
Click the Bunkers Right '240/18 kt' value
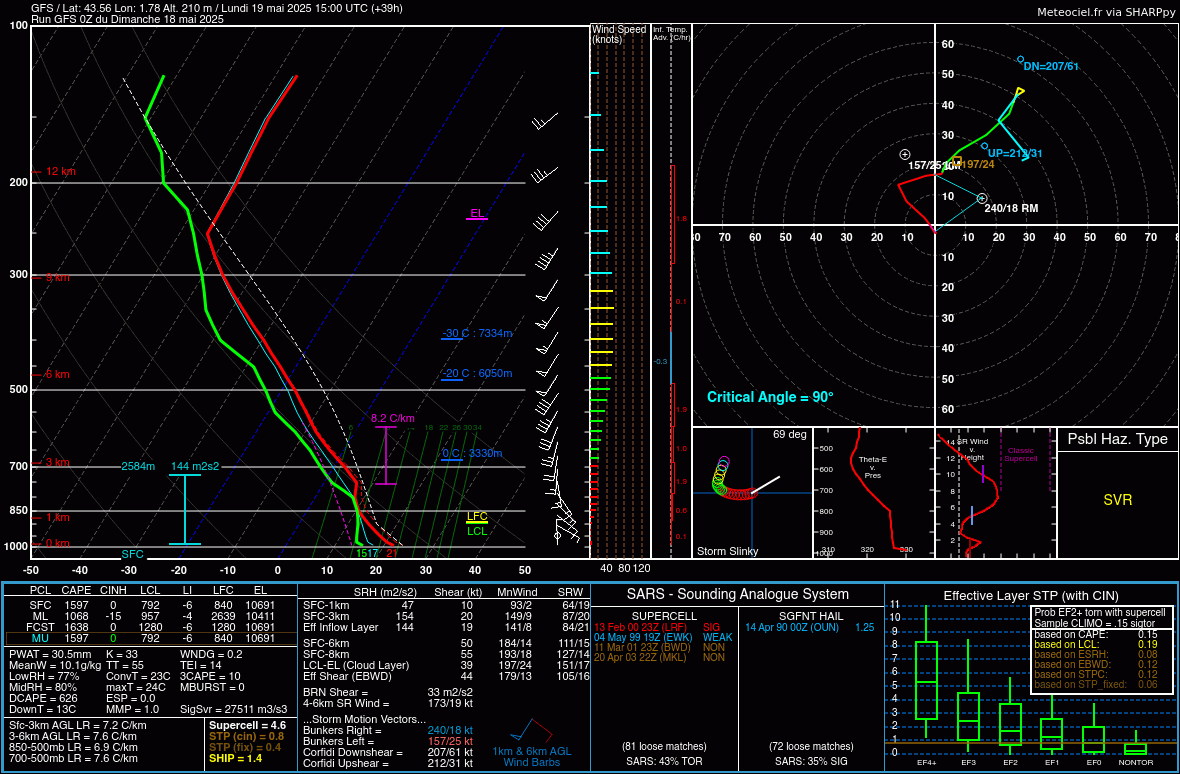pos(450,730)
